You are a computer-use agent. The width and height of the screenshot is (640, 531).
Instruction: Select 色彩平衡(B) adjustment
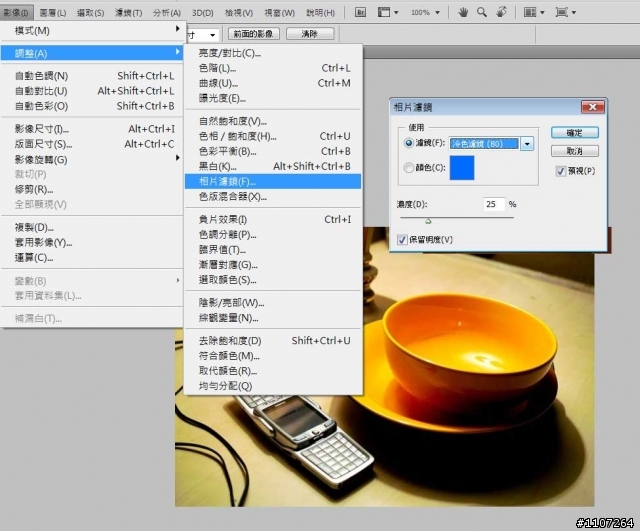(273, 151)
